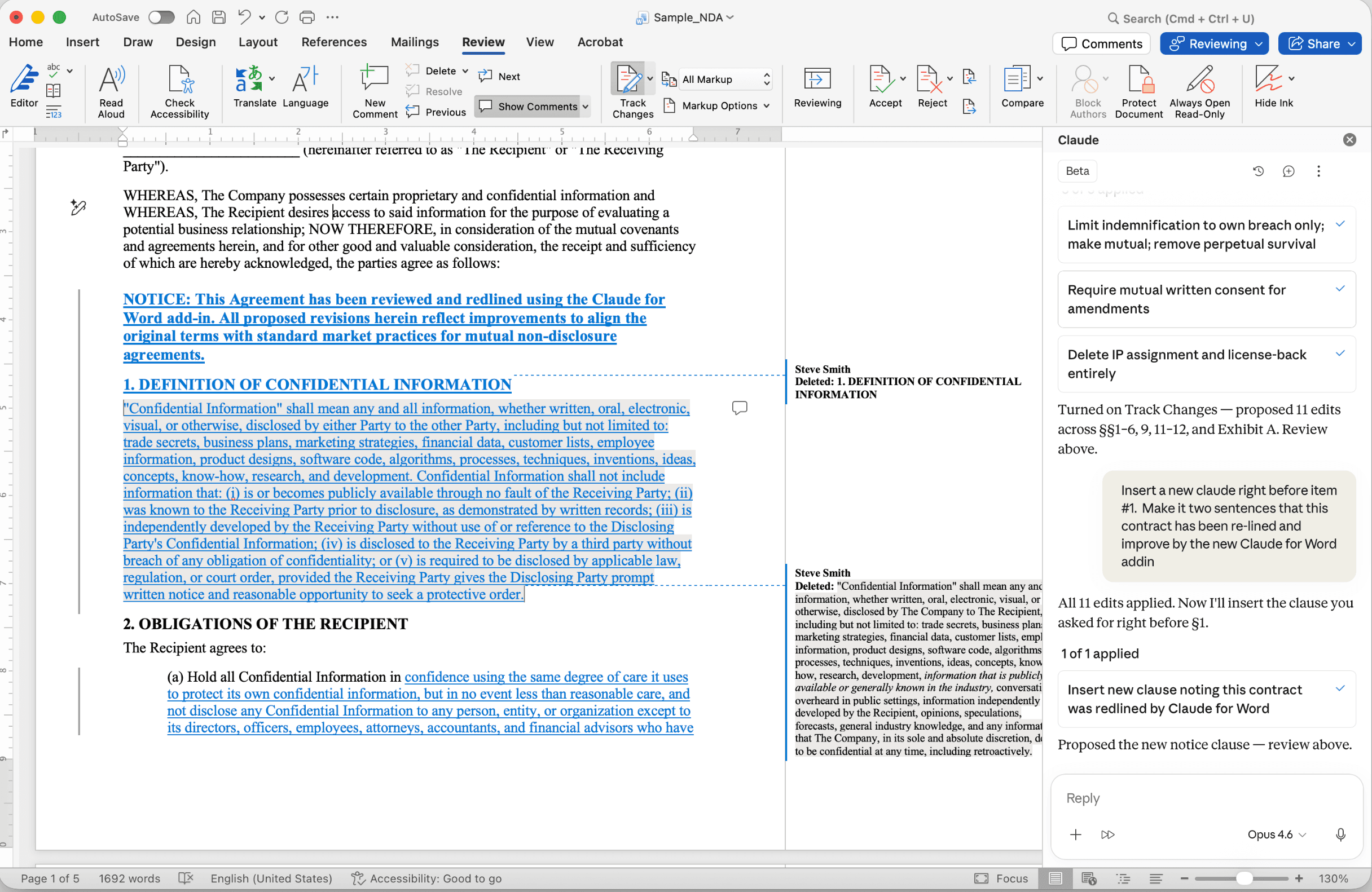
Task: Click the microphone icon in Reply box
Action: [1341, 834]
